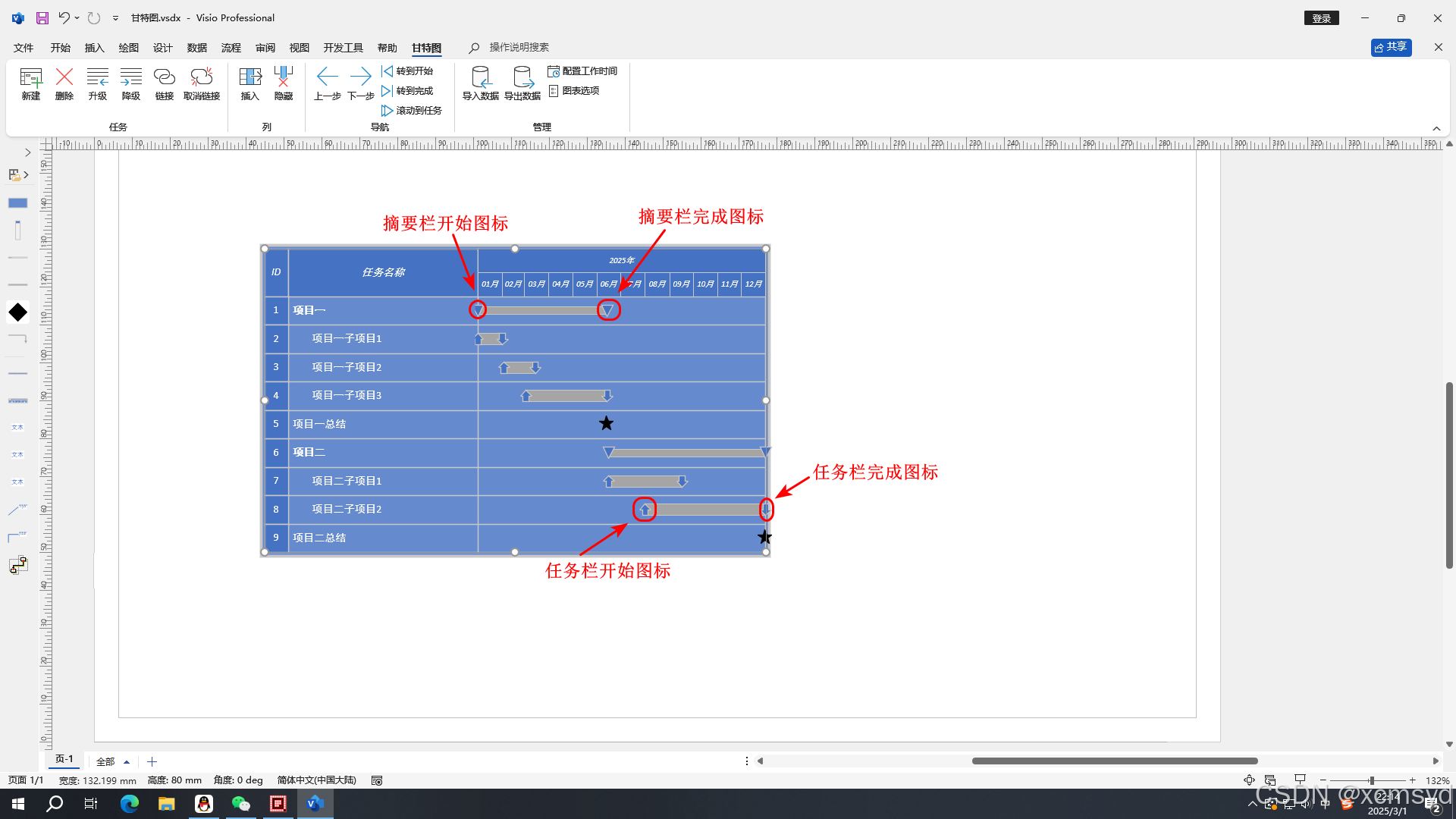Open the 全部 pages dropdown arrow
1456x819 pixels.
127,762
